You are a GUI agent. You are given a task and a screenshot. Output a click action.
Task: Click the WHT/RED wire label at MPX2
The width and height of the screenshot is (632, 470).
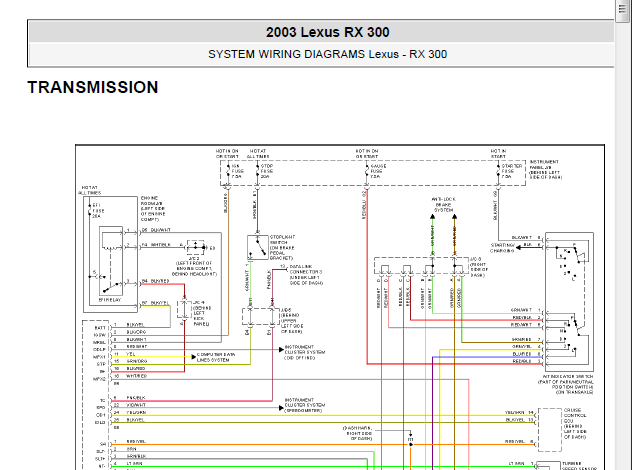pos(137,376)
